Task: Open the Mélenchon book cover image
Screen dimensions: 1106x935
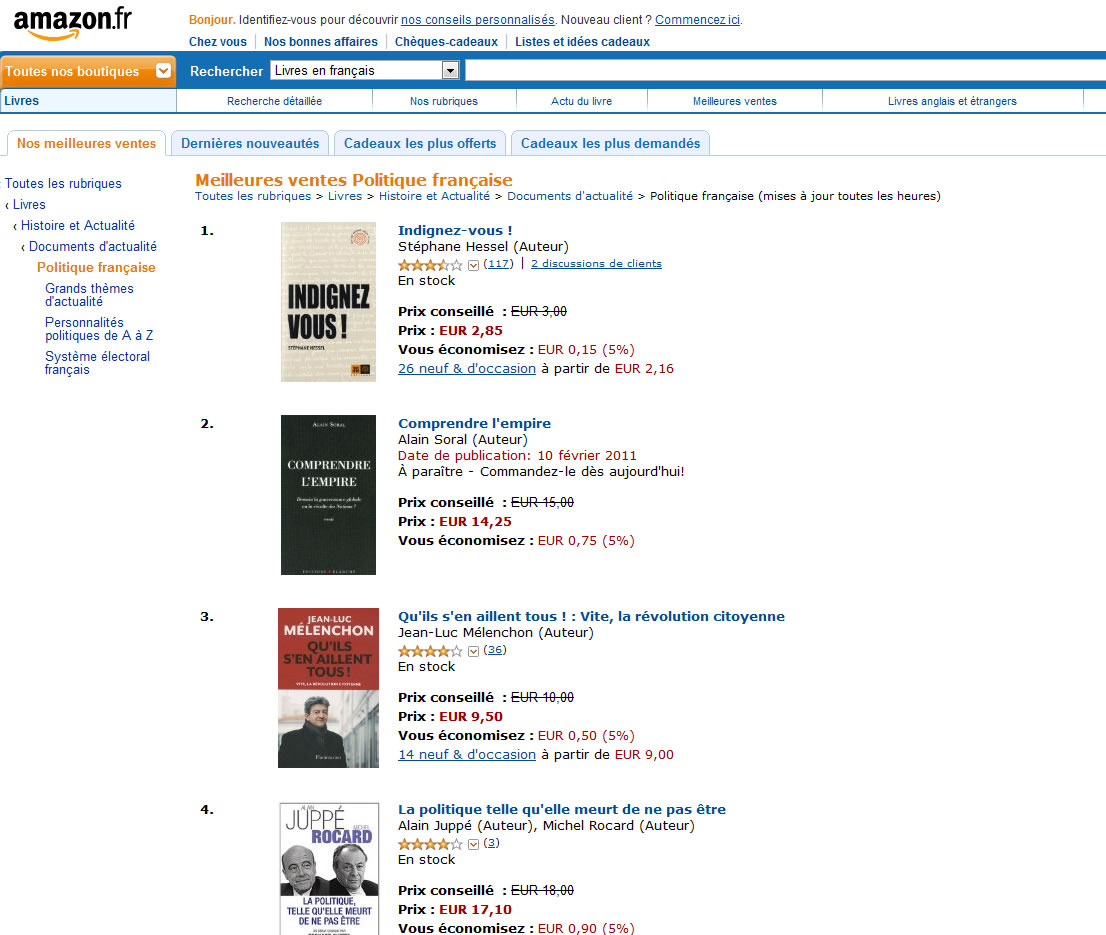Action: pos(328,688)
